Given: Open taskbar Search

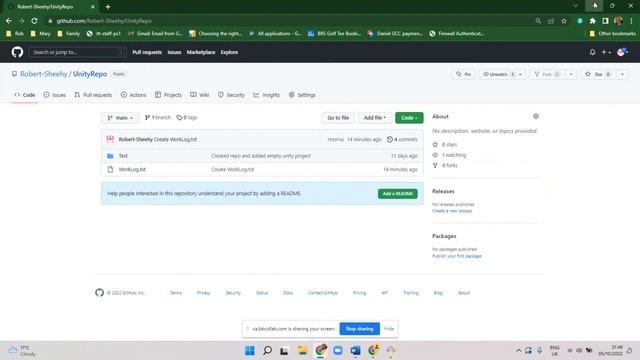Looking at the screenshot, I should [267, 350].
